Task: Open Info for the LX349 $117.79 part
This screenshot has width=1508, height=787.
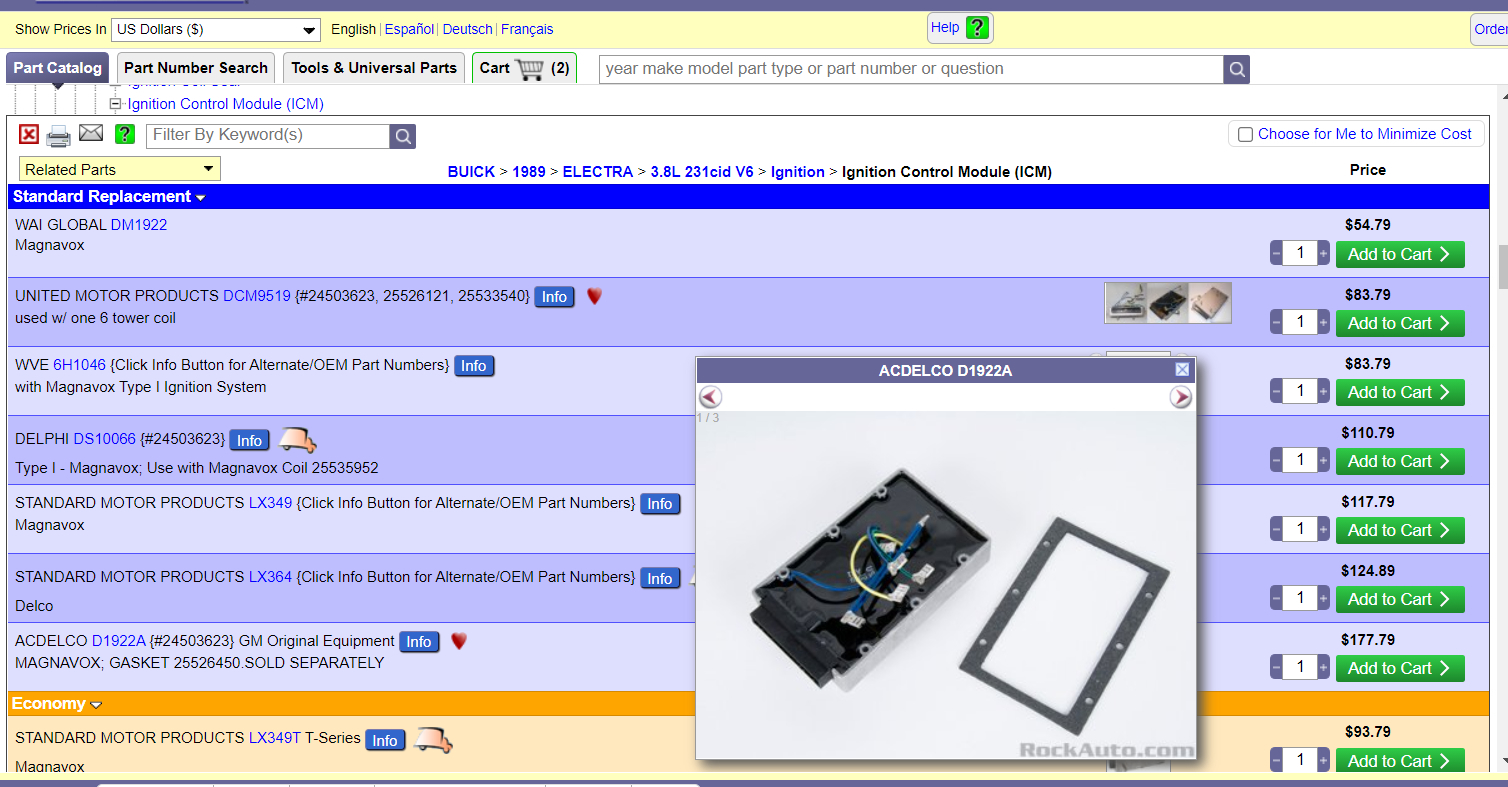Action: click(x=660, y=504)
